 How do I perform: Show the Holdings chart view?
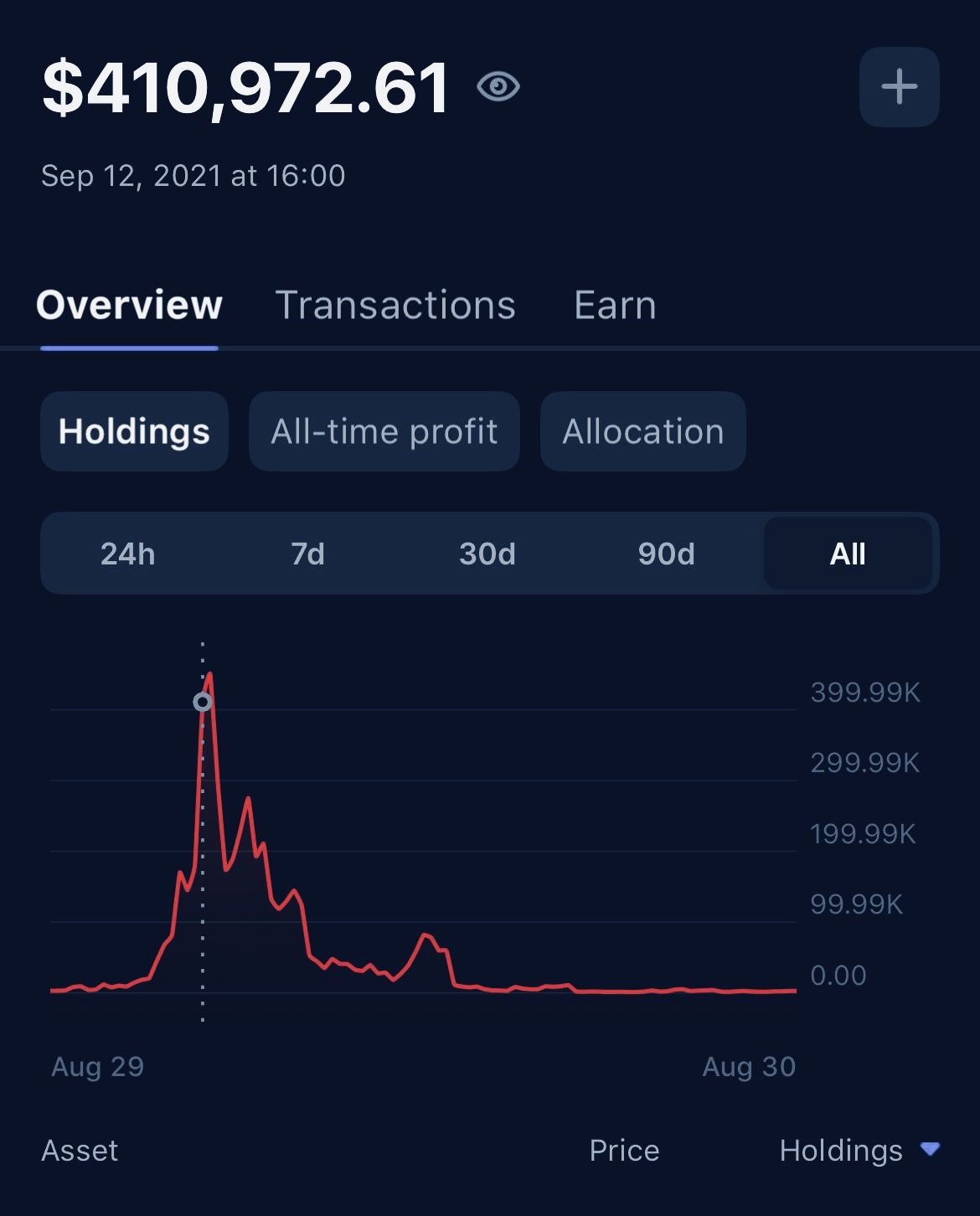(x=134, y=431)
